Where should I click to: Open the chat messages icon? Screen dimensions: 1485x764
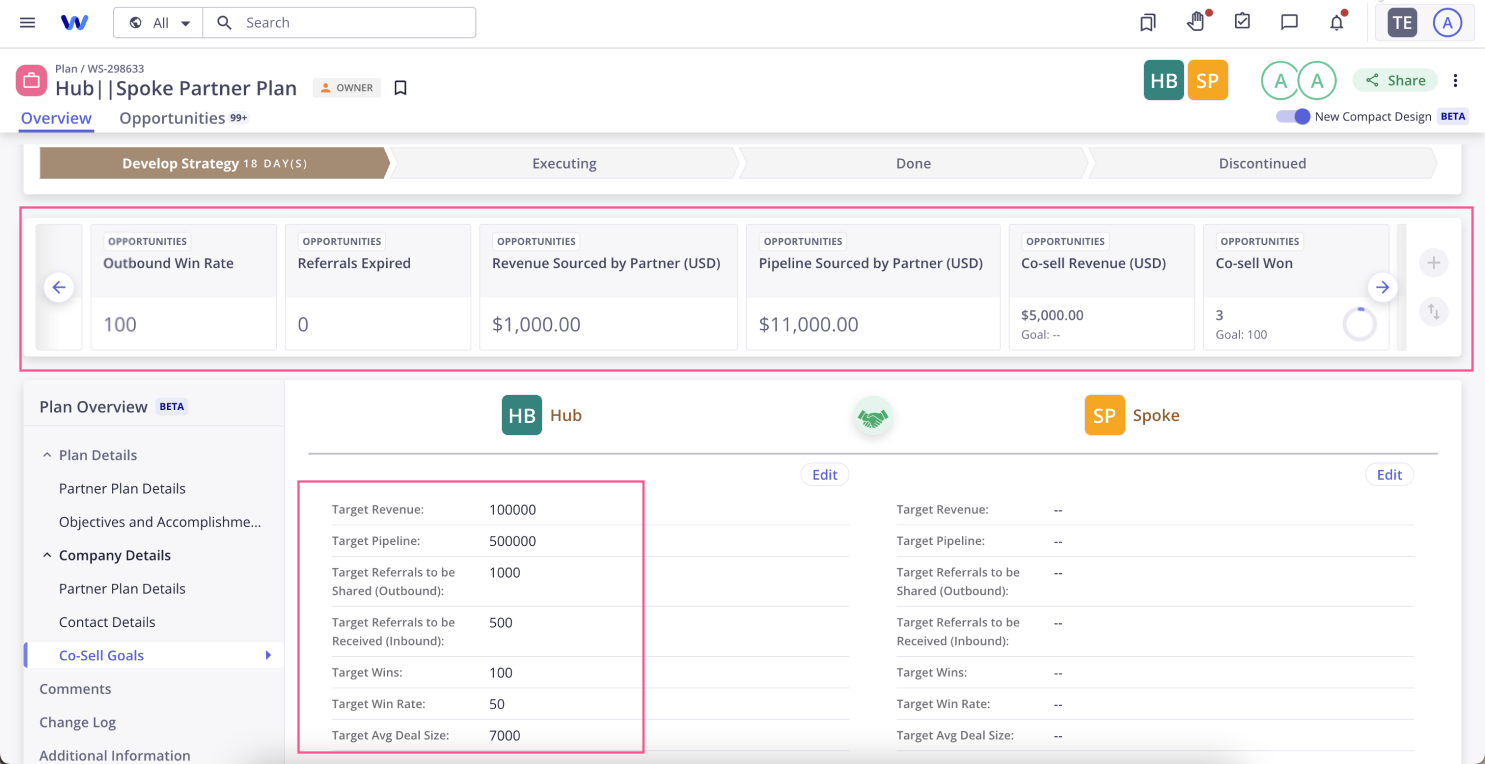click(1289, 22)
